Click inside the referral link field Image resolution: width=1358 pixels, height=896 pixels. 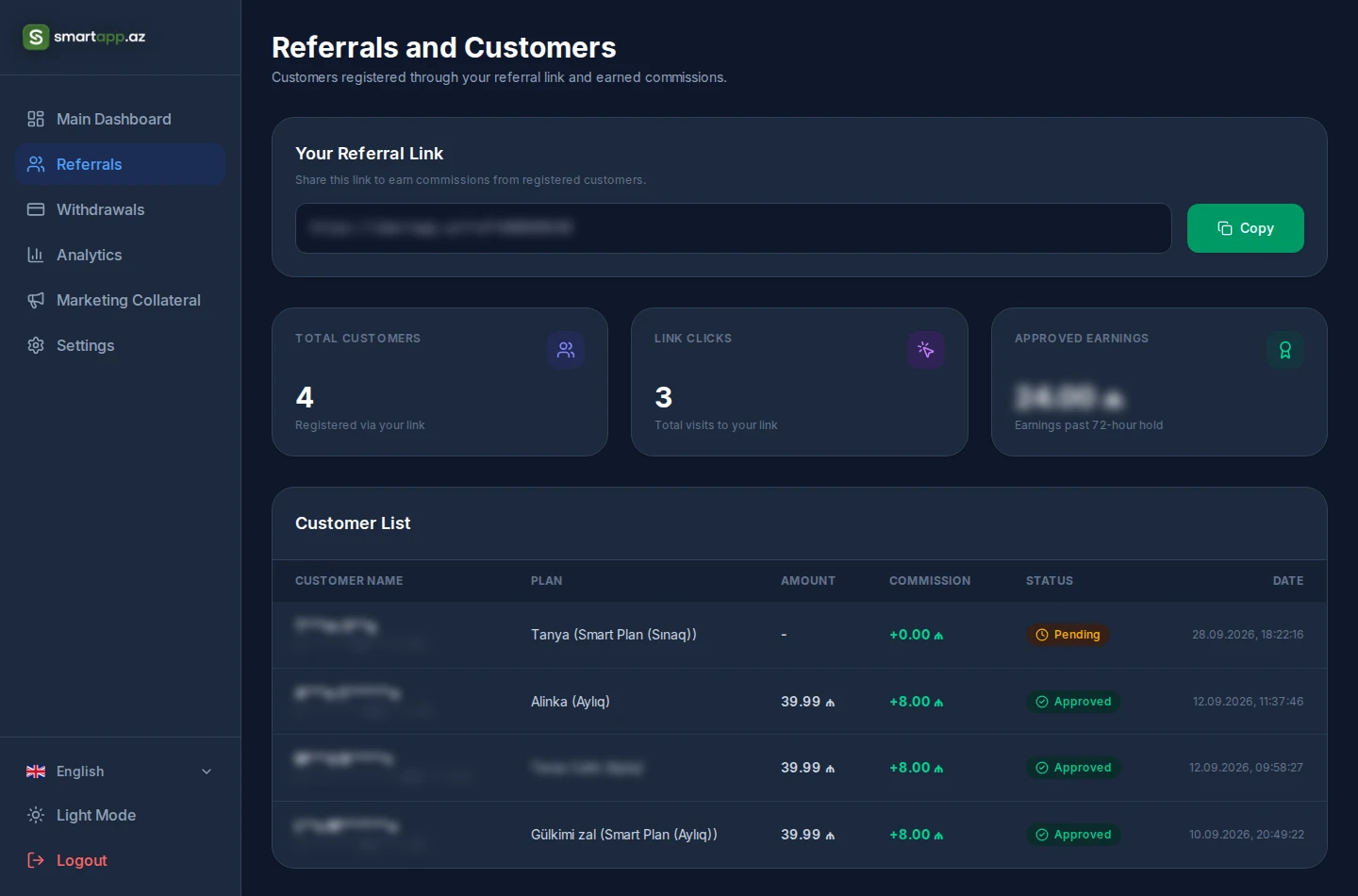(x=734, y=228)
